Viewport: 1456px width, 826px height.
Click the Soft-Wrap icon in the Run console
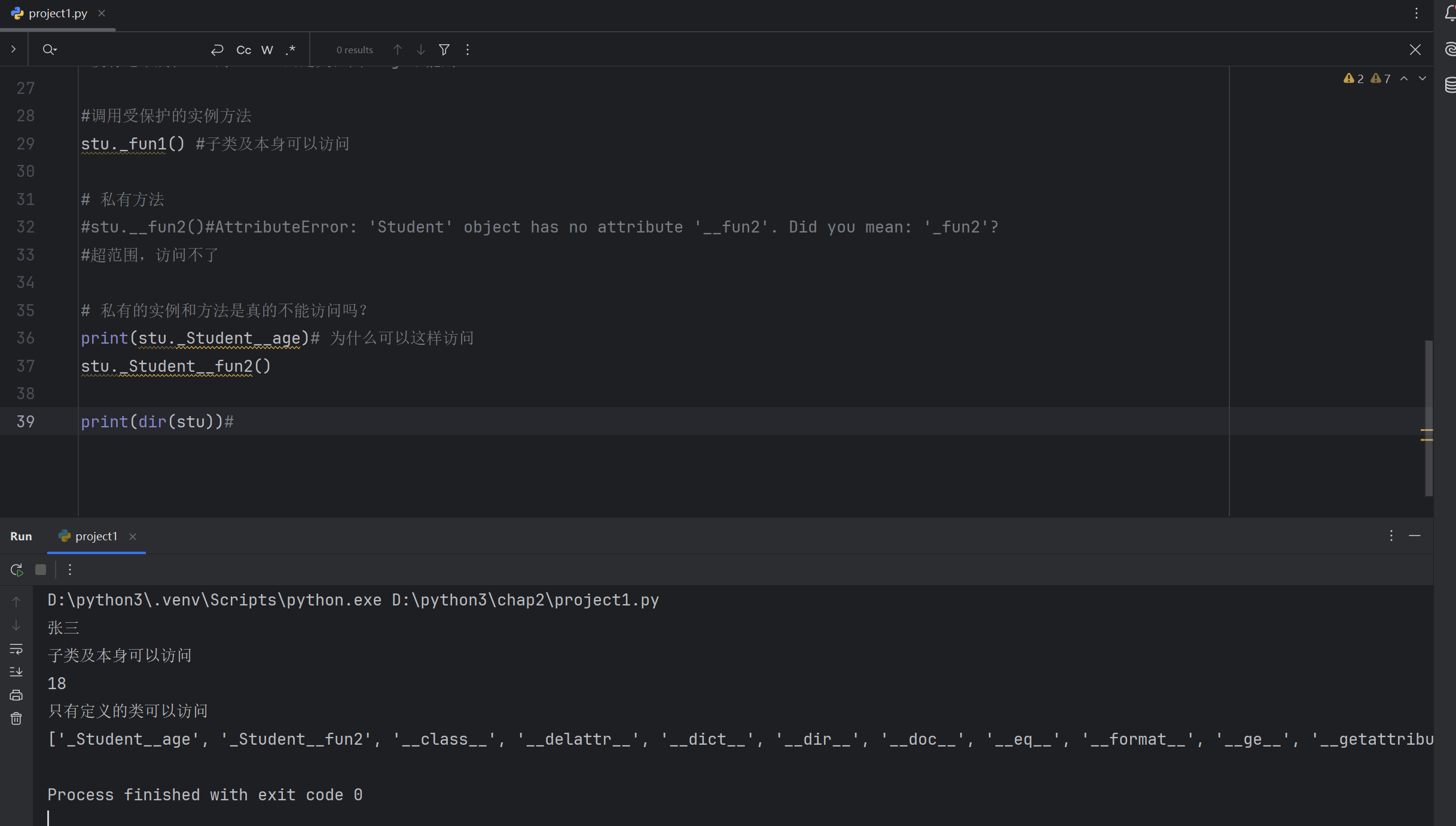[x=16, y=649]
